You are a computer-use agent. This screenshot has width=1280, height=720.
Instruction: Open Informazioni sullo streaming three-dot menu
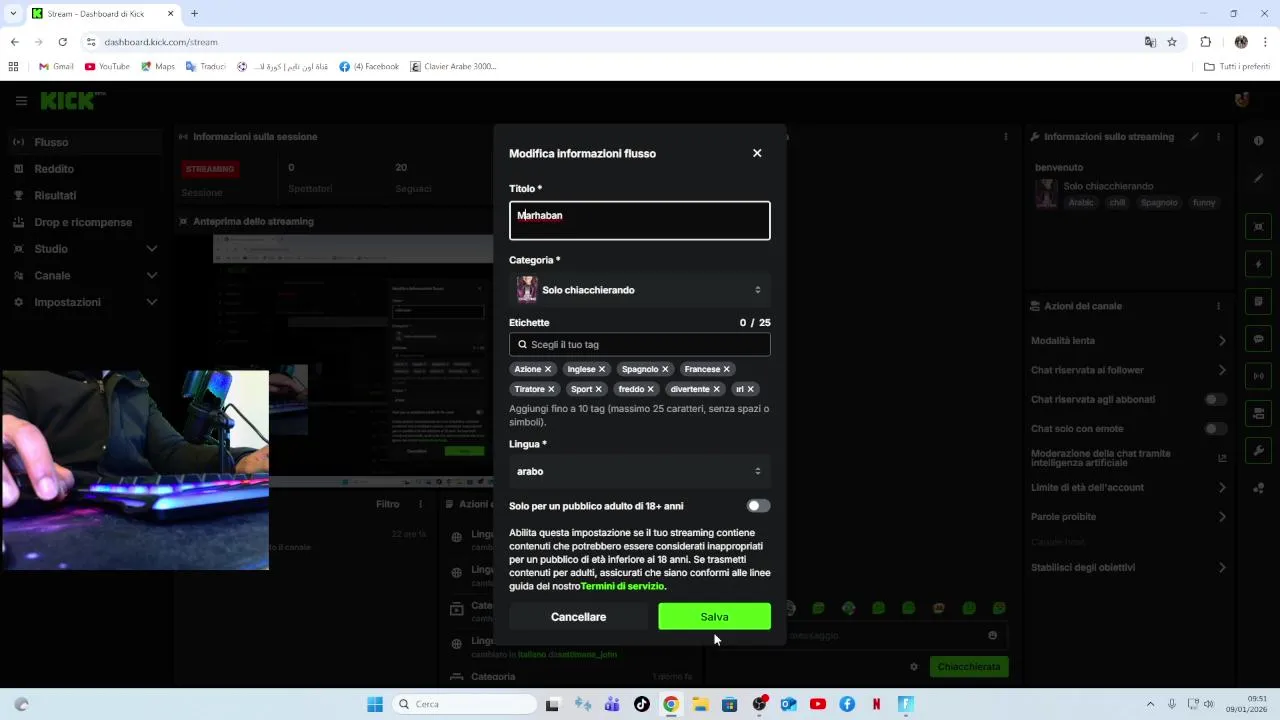(1218, 137)
